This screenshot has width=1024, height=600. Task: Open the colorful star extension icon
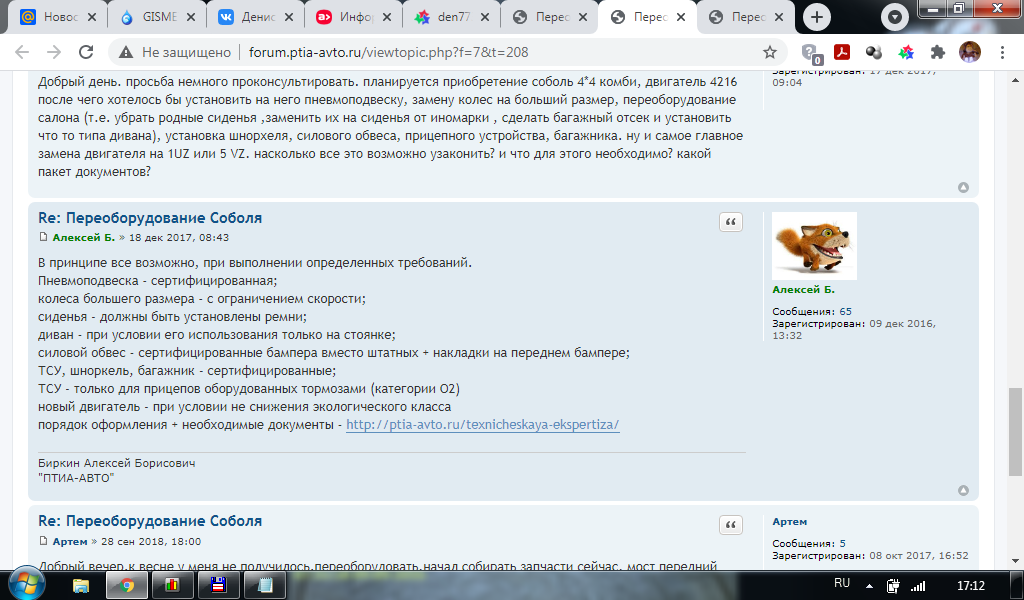[906, 52]
